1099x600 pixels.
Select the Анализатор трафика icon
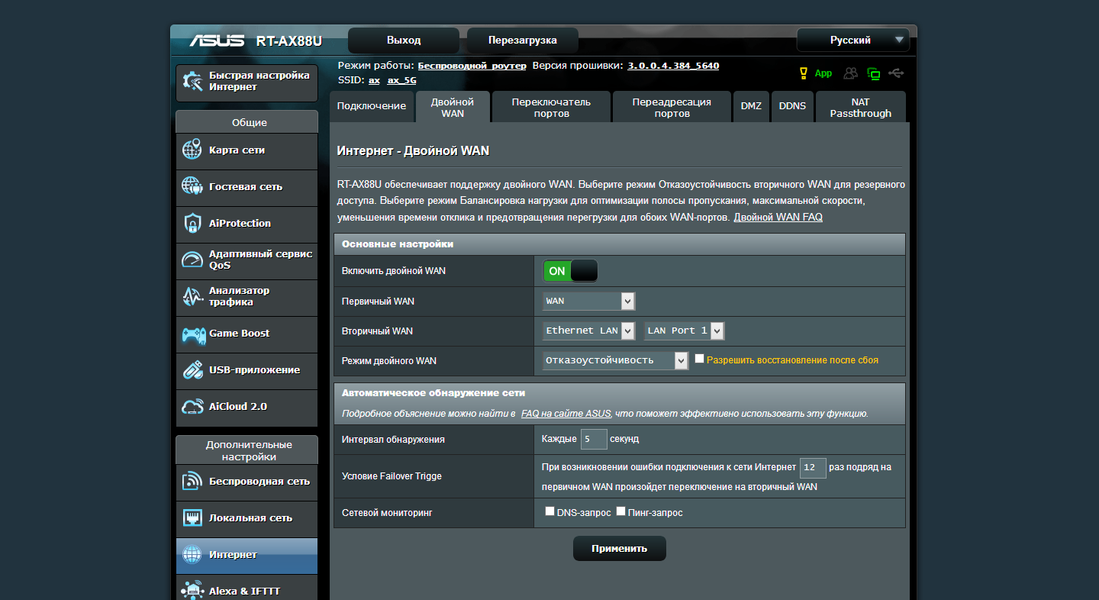click(192, 296)
